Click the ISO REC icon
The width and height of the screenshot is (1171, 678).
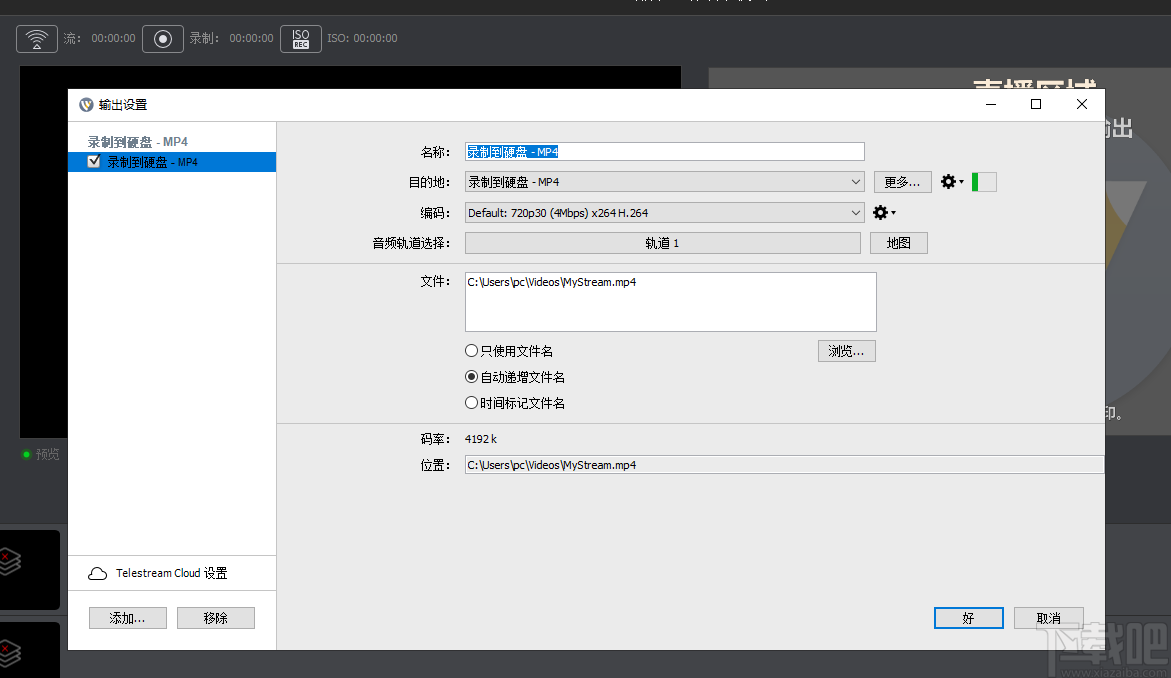[x=300, y=38]
